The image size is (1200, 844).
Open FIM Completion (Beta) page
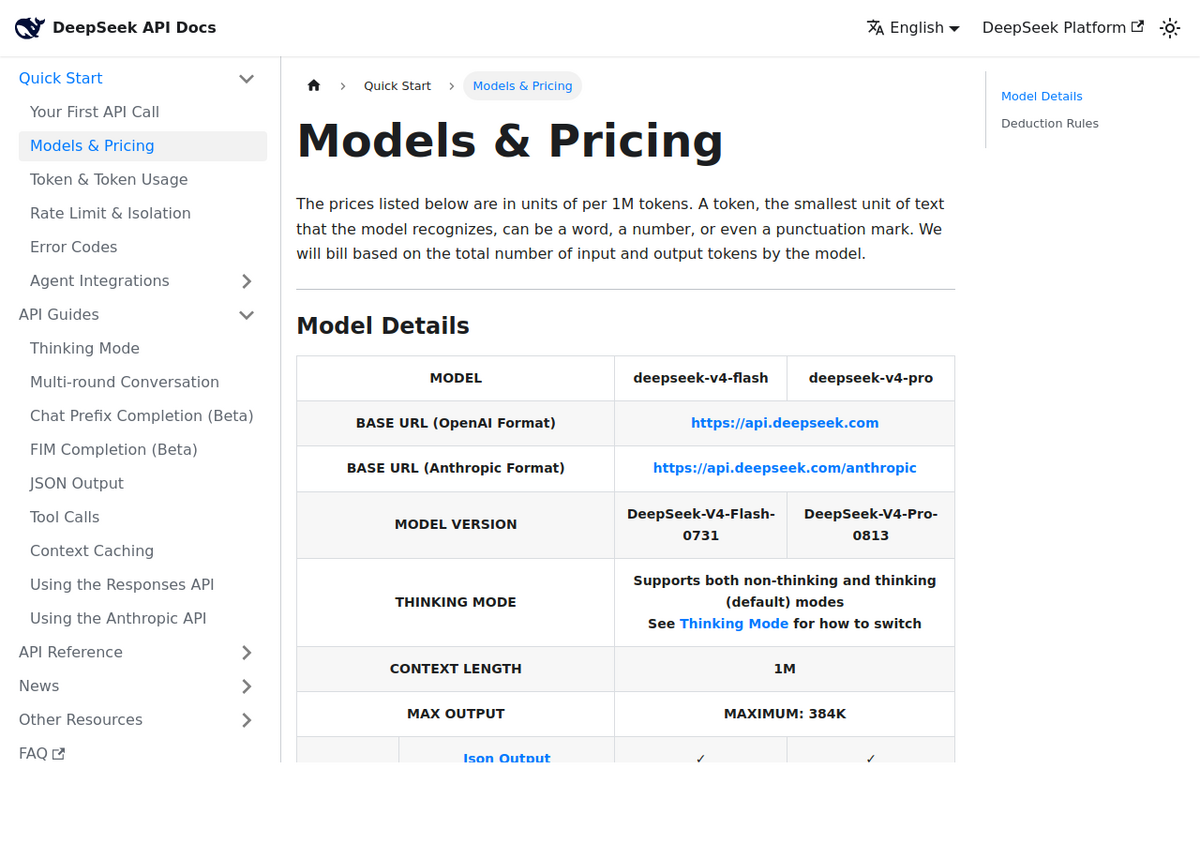pos(143,450)
